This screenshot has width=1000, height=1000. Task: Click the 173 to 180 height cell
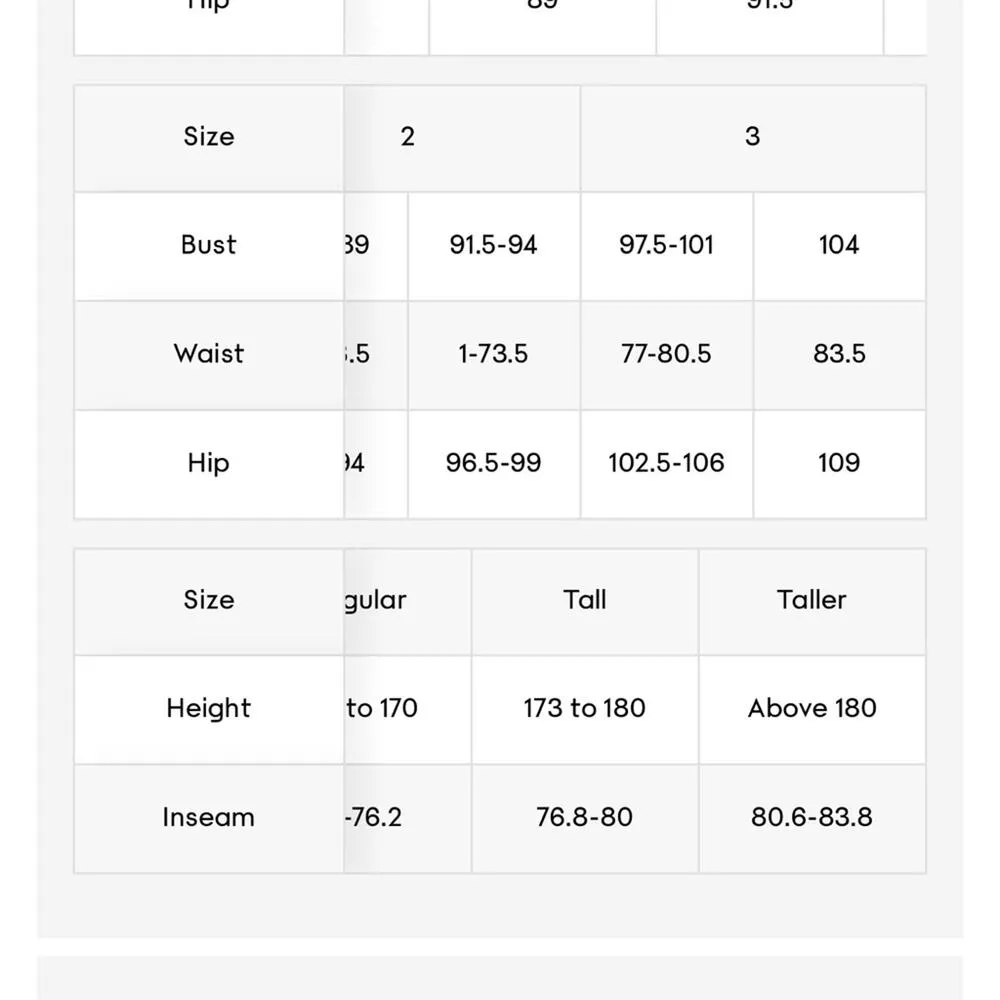584,709
